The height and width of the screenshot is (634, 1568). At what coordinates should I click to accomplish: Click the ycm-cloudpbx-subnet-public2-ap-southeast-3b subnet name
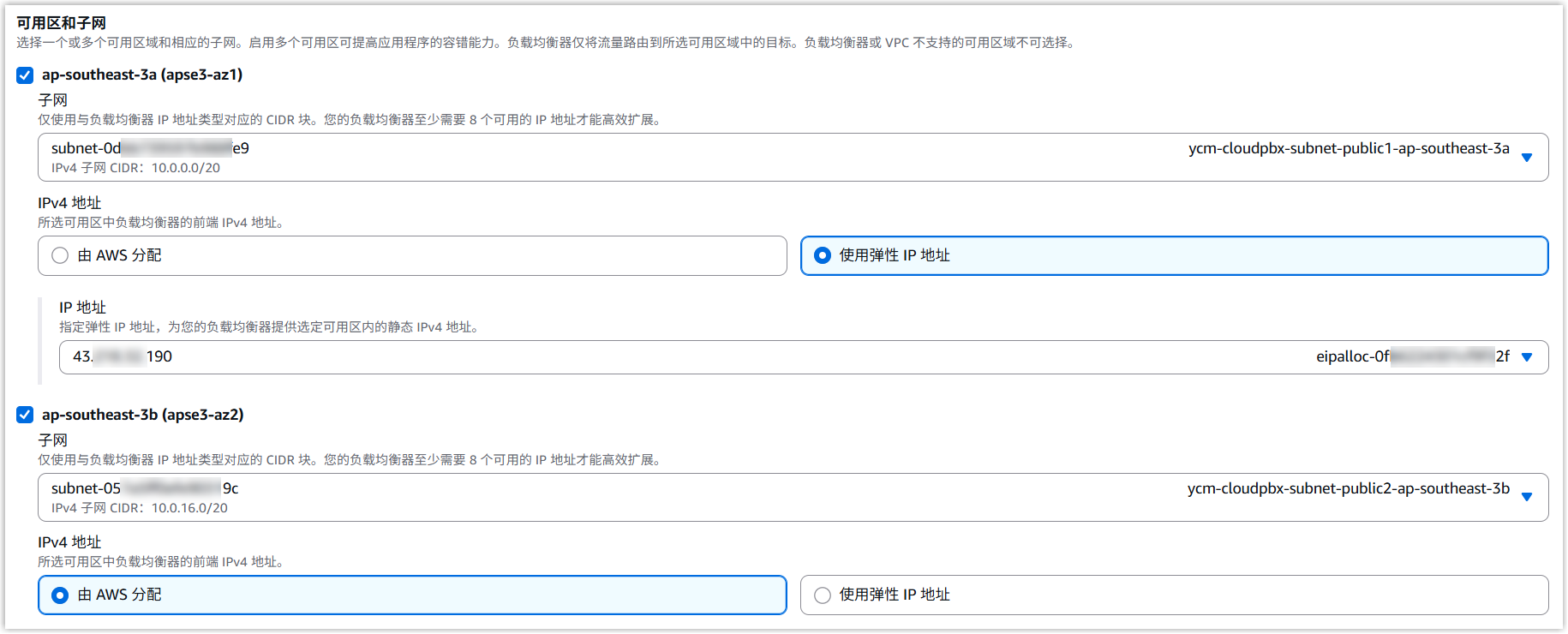click(x=1348, y=489)
